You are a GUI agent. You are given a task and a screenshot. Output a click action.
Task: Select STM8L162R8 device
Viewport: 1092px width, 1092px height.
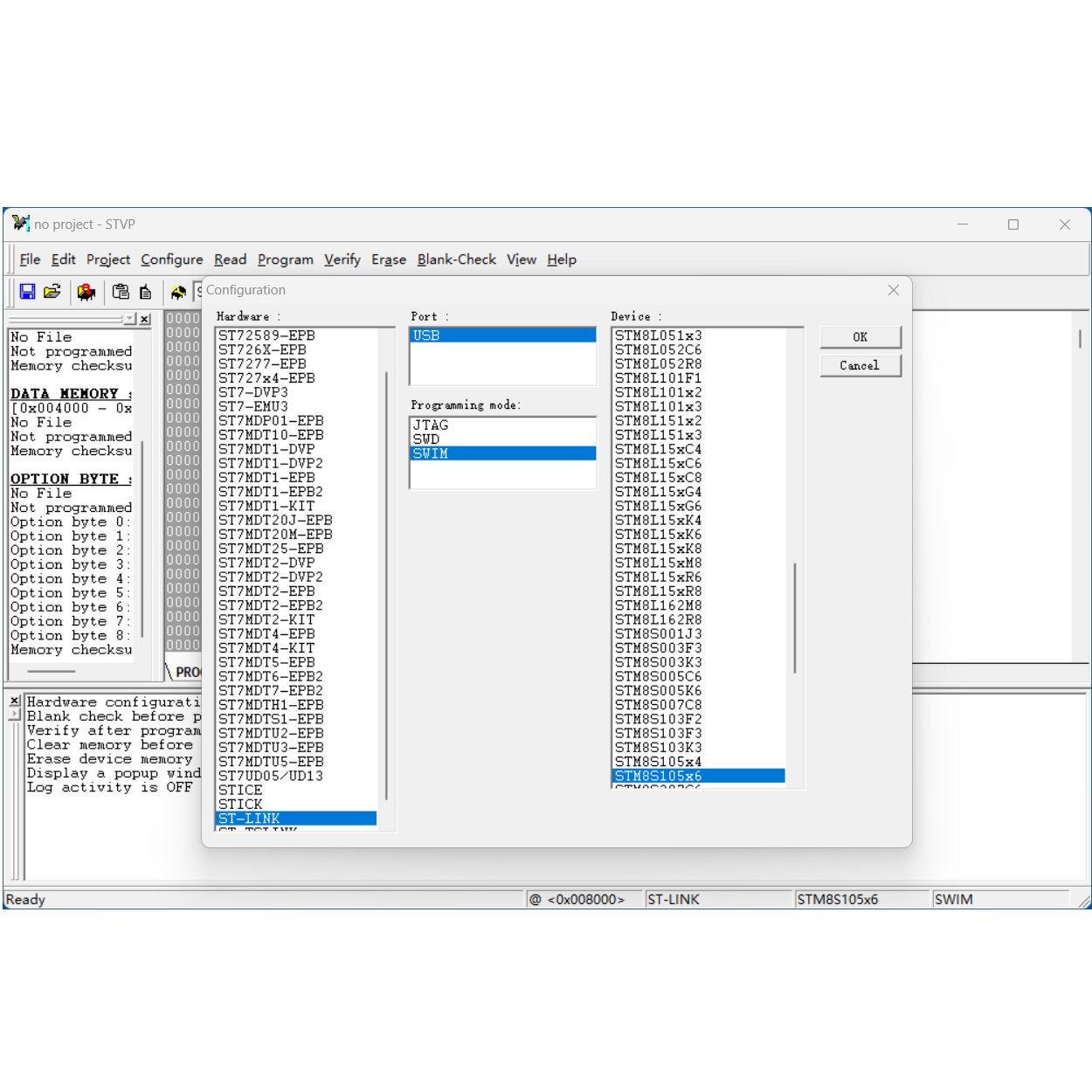(698, 619)
